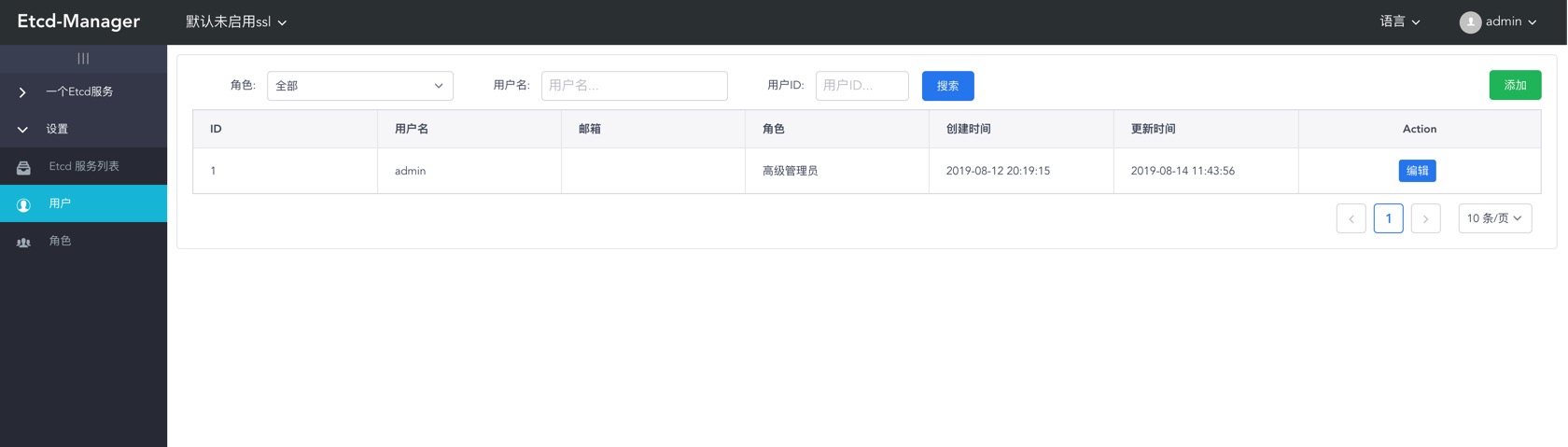Collapse the 设置 sidebar section

point(83,129)
